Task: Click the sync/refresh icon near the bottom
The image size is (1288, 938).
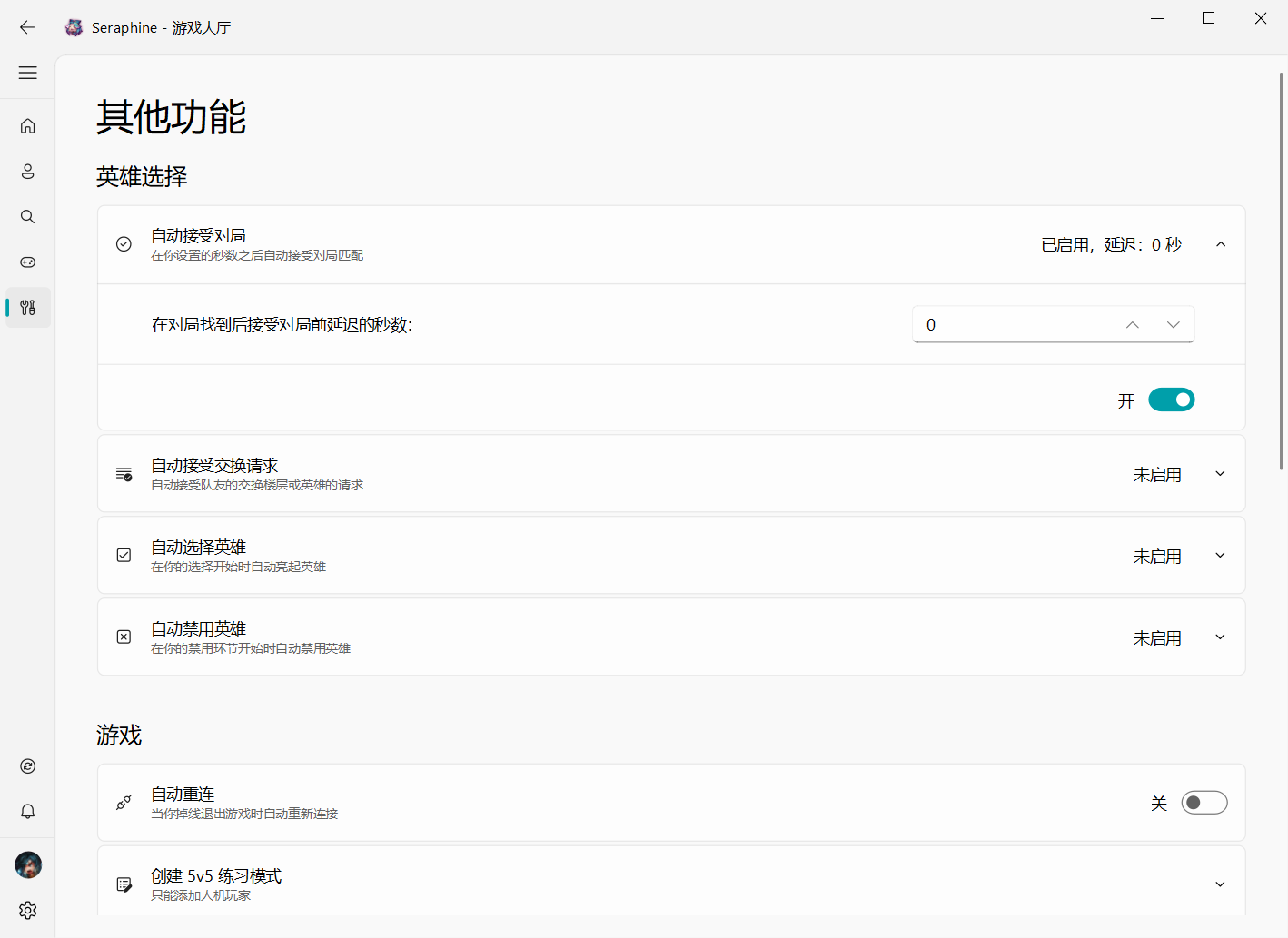Action: pyautogui.click(x=27, y=765)
